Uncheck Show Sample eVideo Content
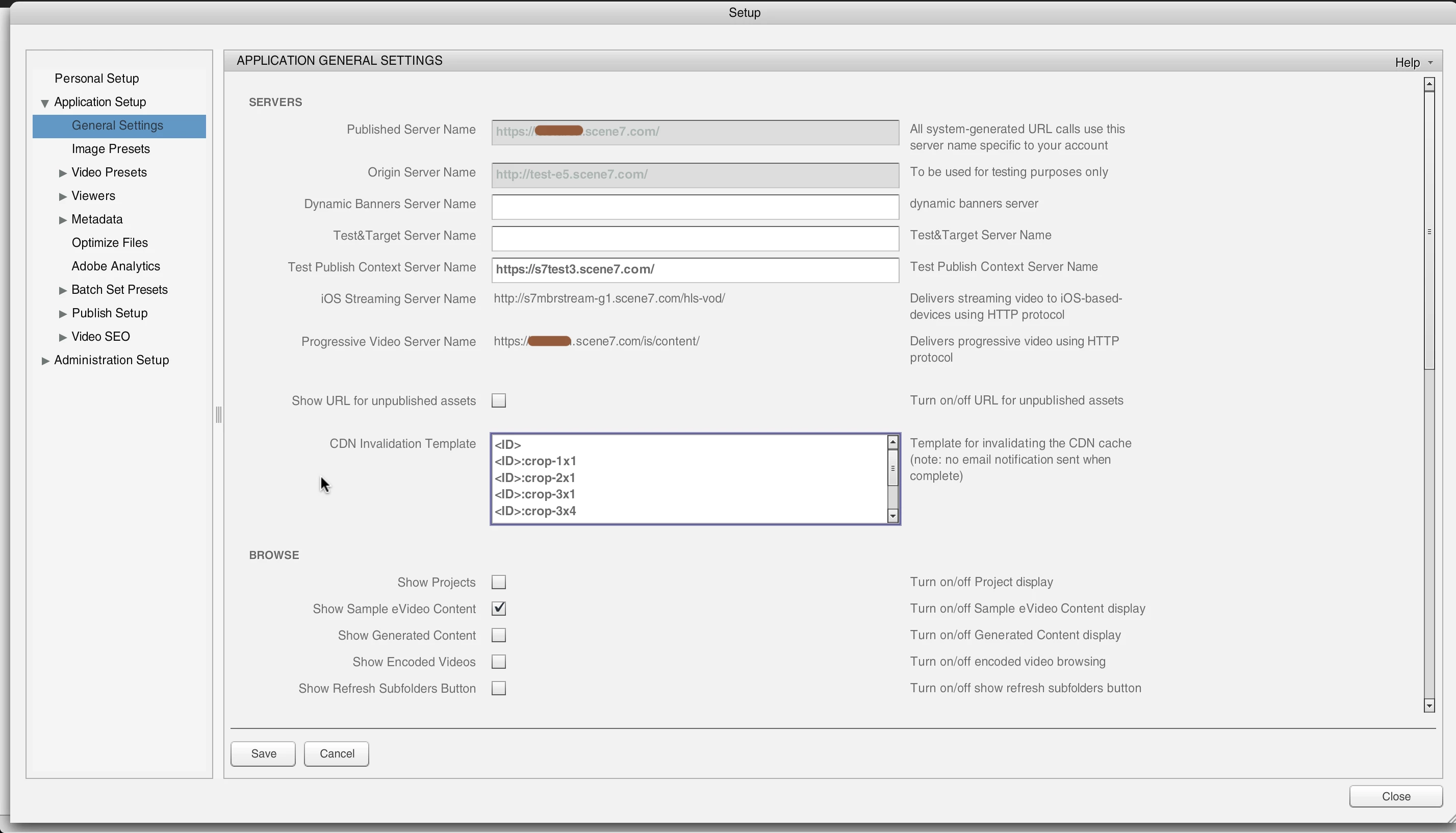 (x=499, y=609)
